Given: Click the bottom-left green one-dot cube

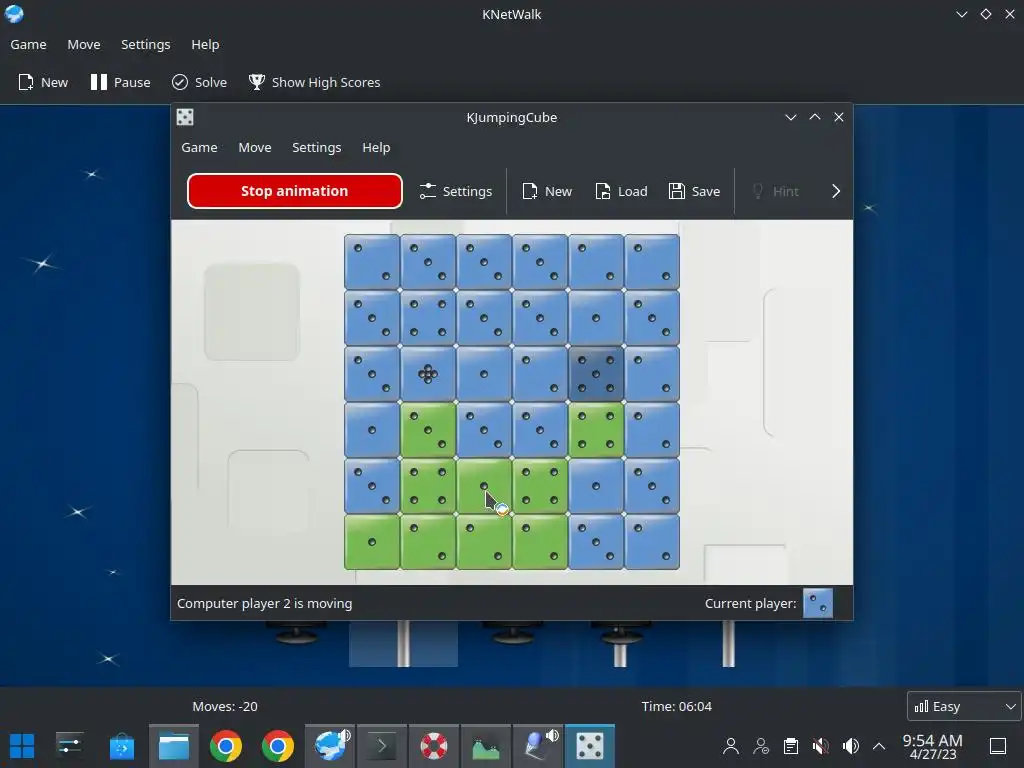Looking at the screenshot, I should point(372,542).
